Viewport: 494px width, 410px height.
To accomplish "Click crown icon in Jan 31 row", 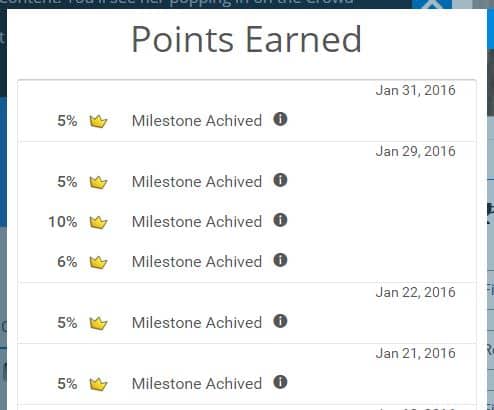I will click(x=98, y=121).
